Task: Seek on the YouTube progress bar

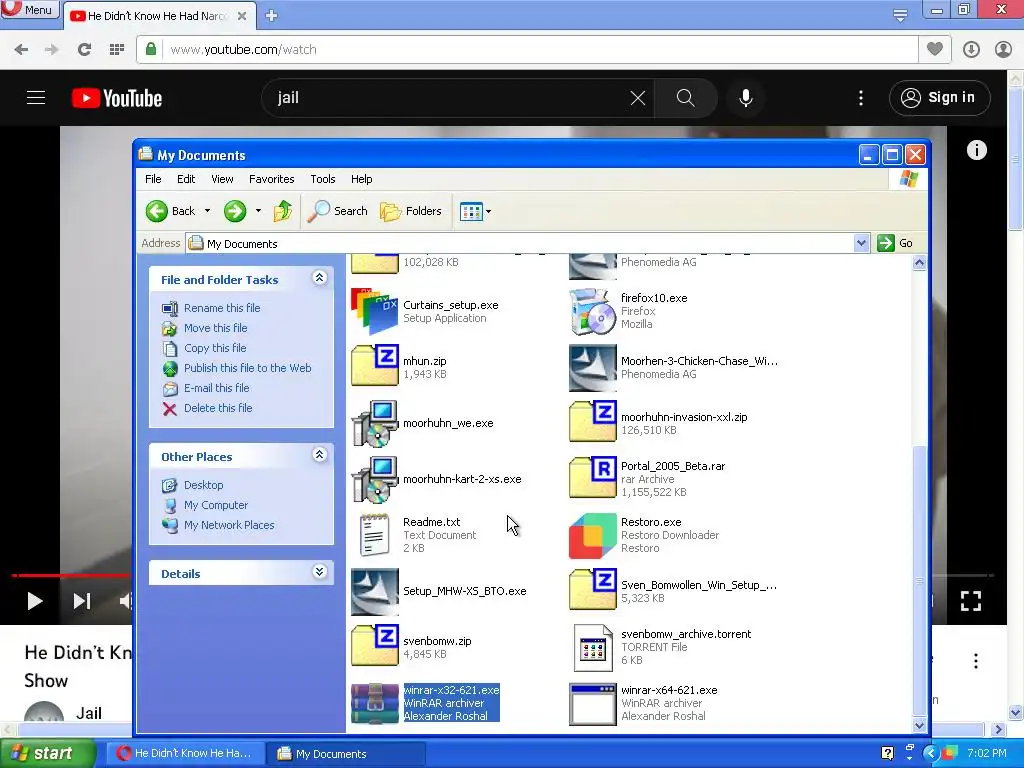Action: click(x=71, y=575)
